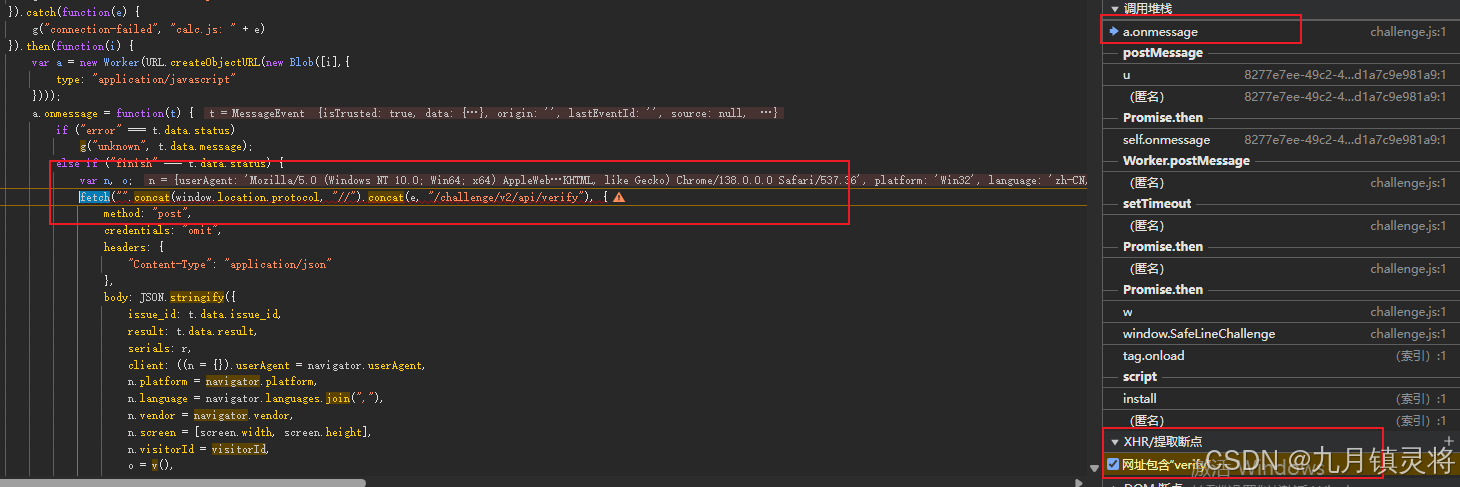Click the "Content-Type": "application/json" line
The image size is (1460, 487).
(230, 264)
